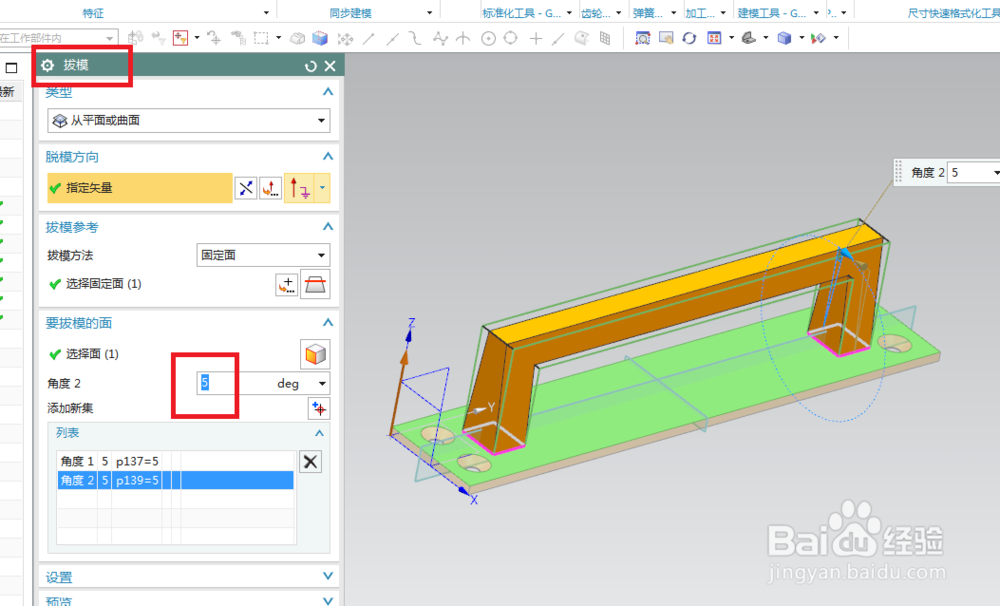Open the 类型 dropdown showing 从平面或曲面
The height and width of the screenshot is (606, 1000).
(x=188, y=120)
